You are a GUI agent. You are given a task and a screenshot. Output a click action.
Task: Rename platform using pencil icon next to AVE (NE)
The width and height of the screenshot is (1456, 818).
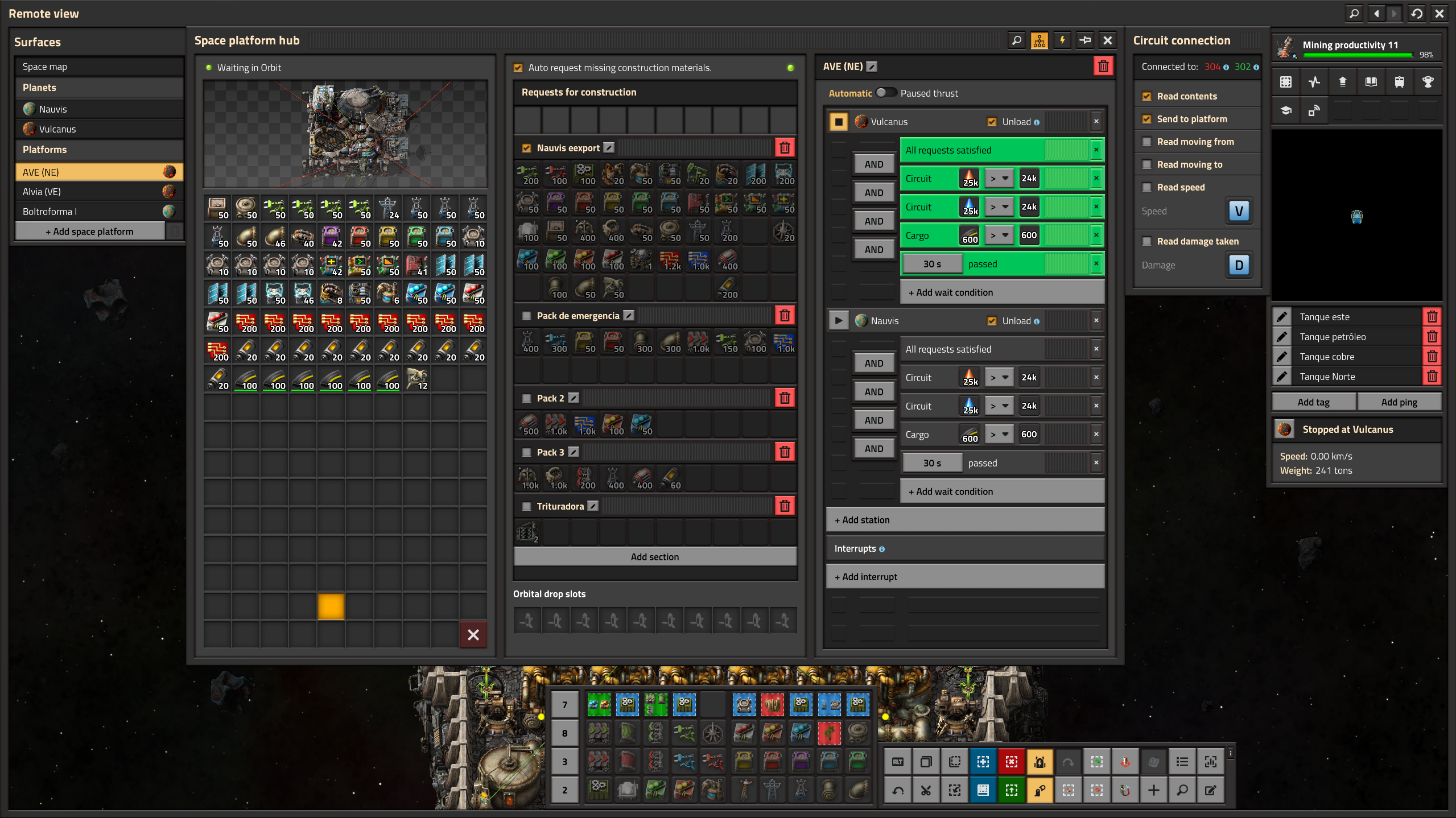coord(872,67)
